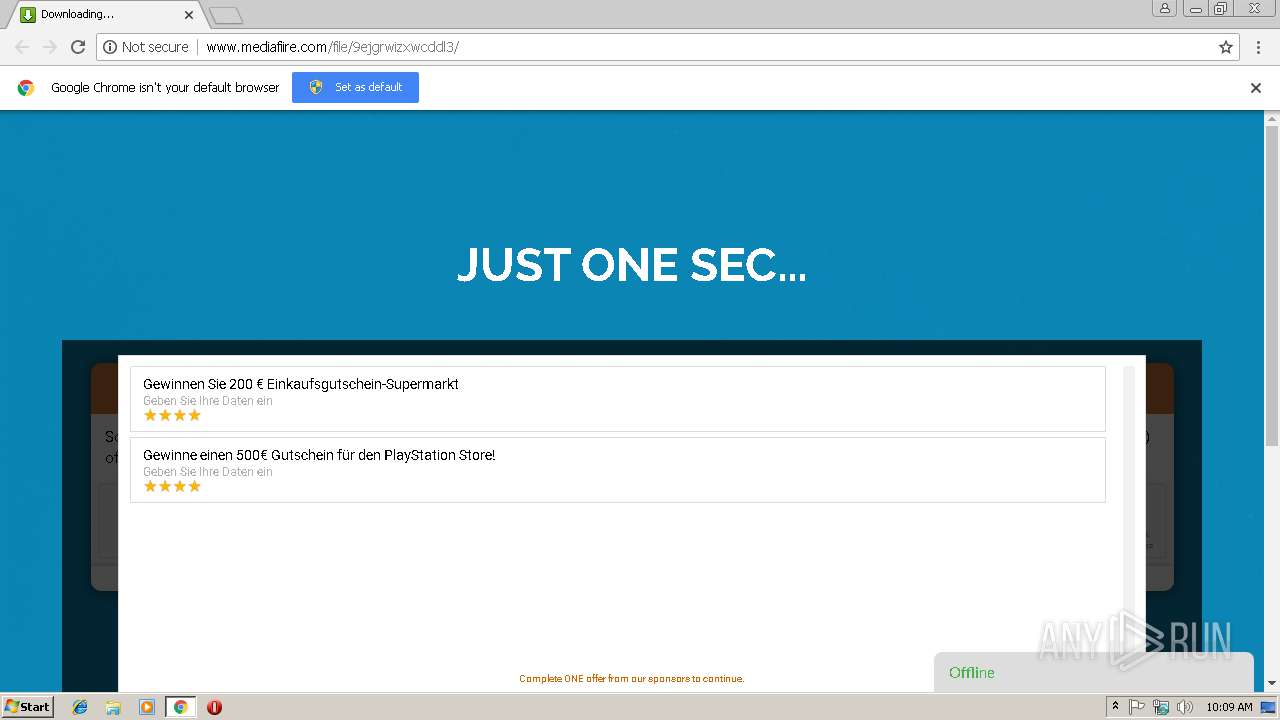Open the Action Center flag icon
The image size is (1280, 720).
tap(1137, 707)
